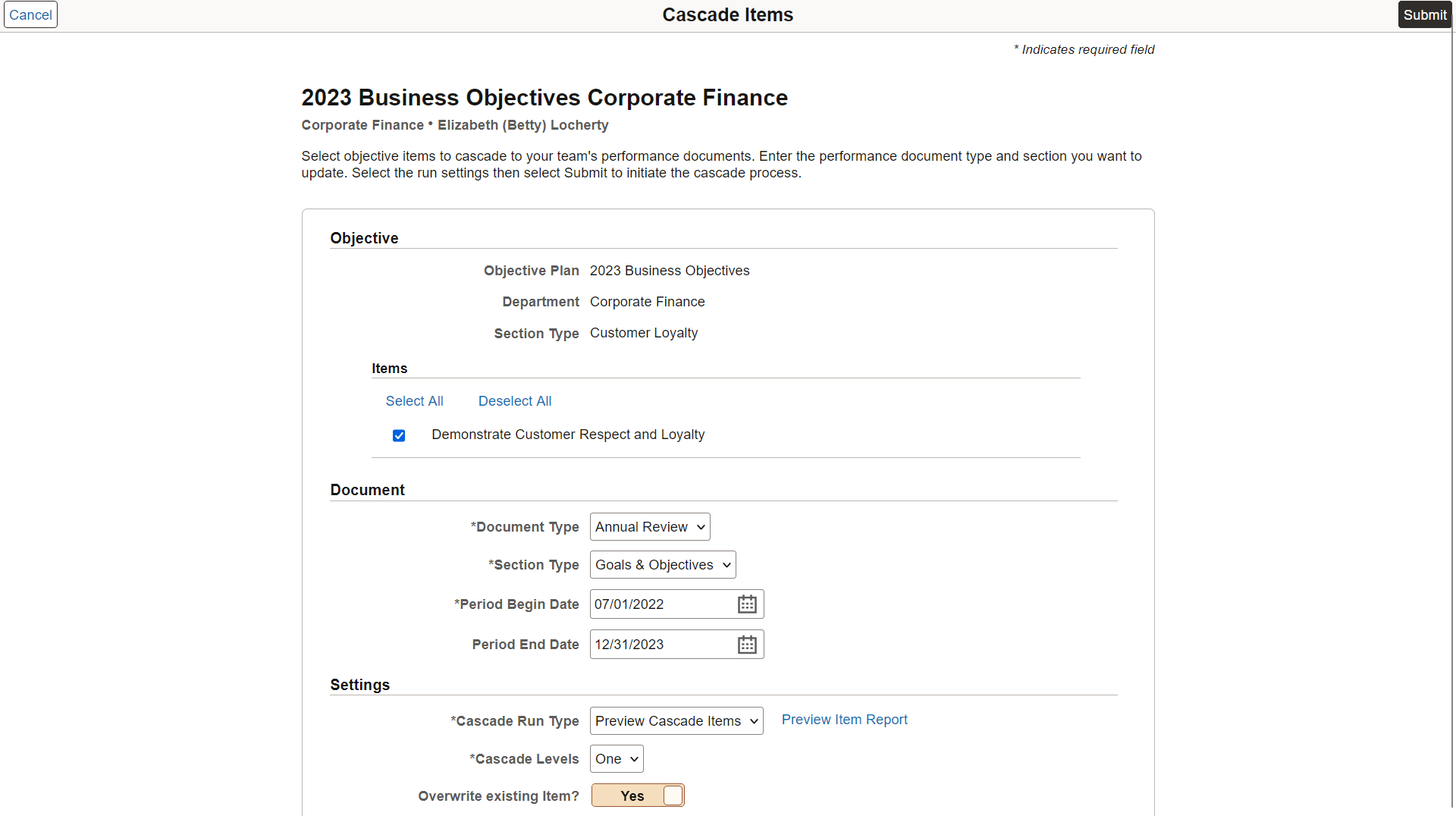Viewport: 1456px width, 819px height.
Task: Click into the Period Begin Date field
Action: (x=660, y=604)
